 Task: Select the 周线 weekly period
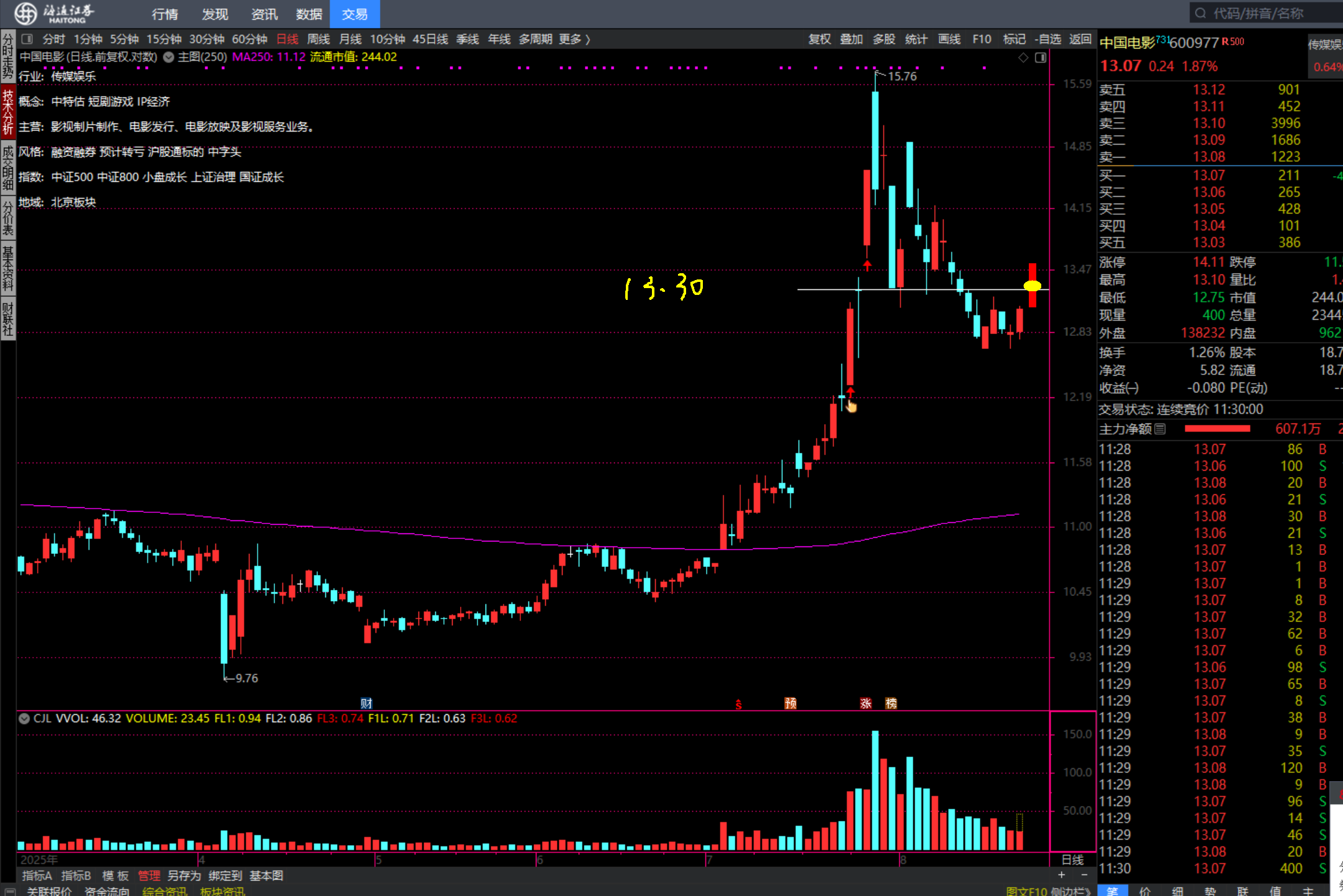coord(319,39)
